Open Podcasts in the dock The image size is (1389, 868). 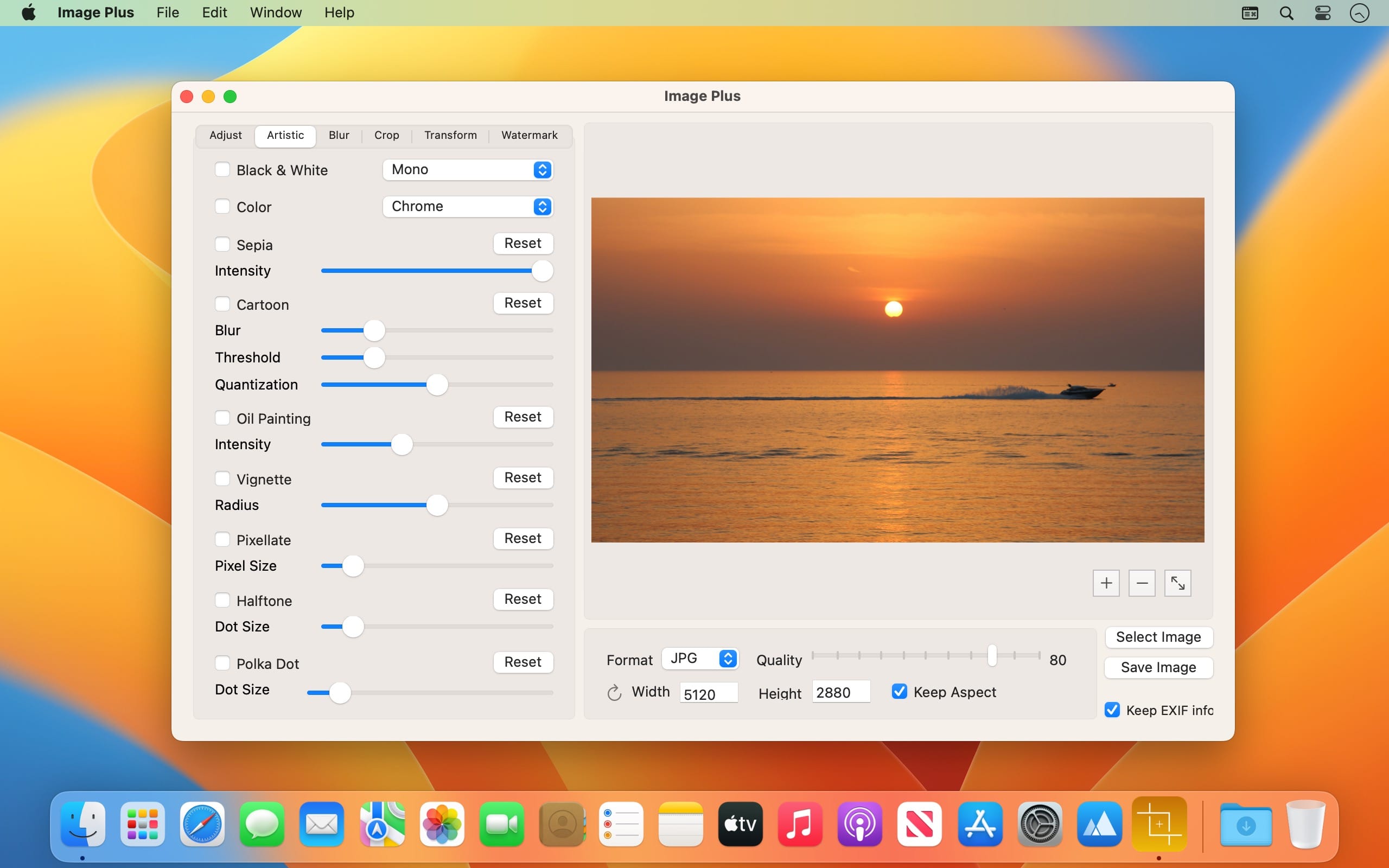(860, 825)
